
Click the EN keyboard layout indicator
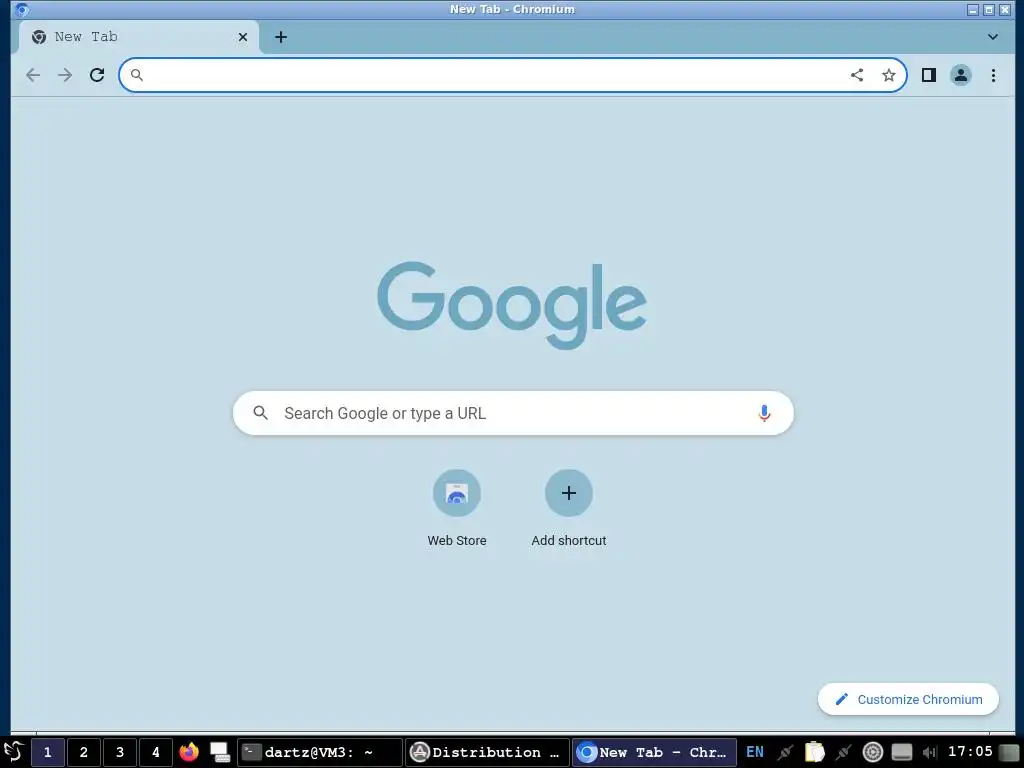pos(755,752)
